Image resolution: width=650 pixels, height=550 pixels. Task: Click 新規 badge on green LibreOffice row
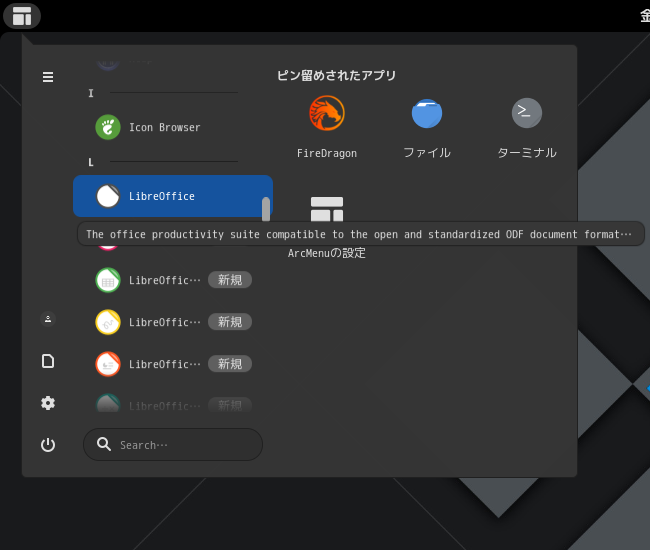click(x=230, y=280)
